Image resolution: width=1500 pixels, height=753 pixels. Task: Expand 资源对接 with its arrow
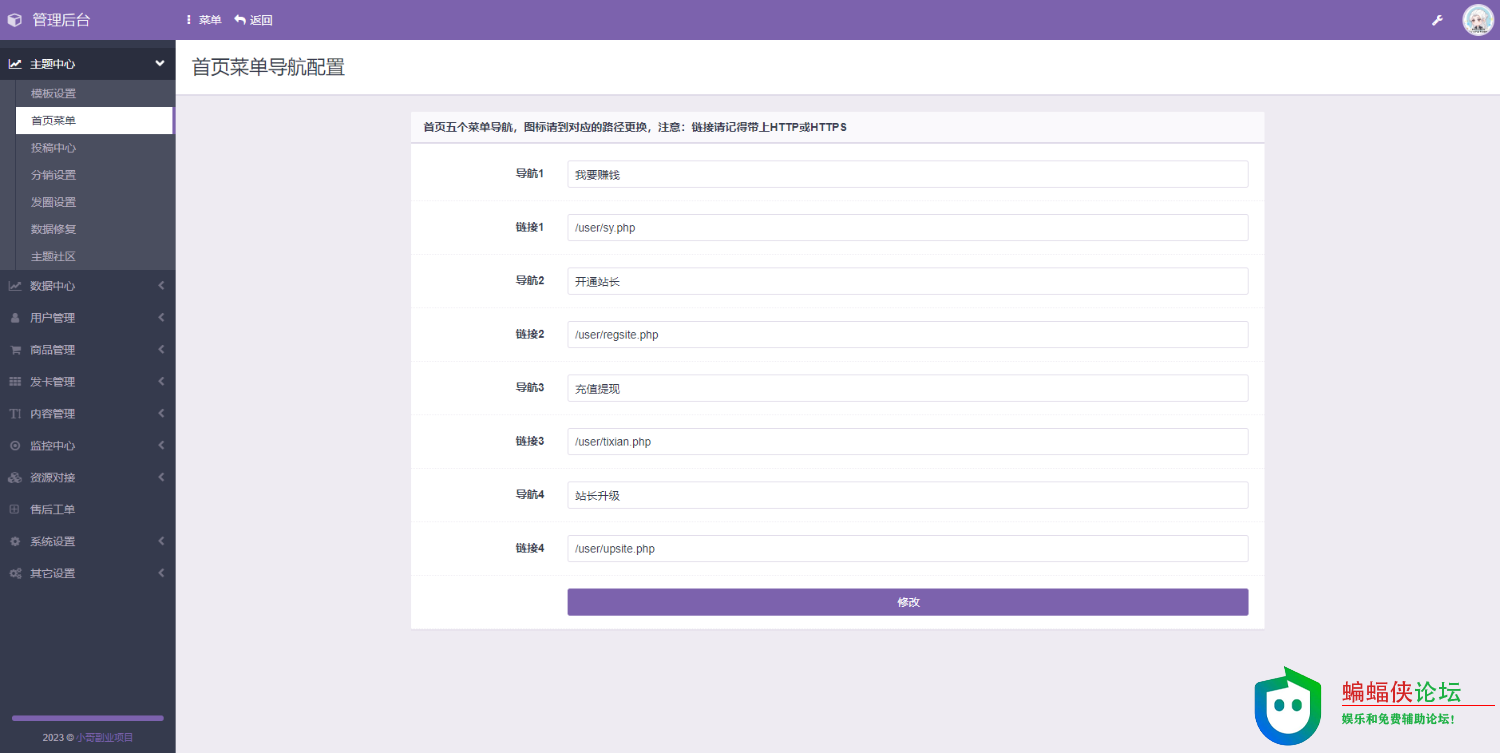pyautogui.click(x=161, y=478)
